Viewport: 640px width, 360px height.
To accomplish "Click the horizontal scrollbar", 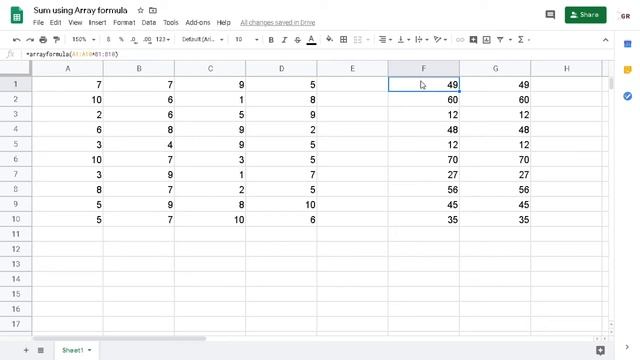I will 119,338.
